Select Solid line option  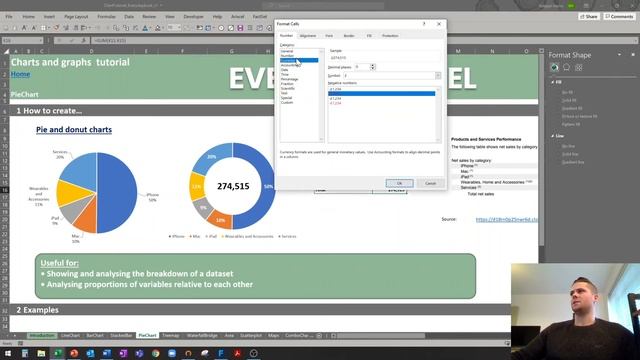(569, 154)
